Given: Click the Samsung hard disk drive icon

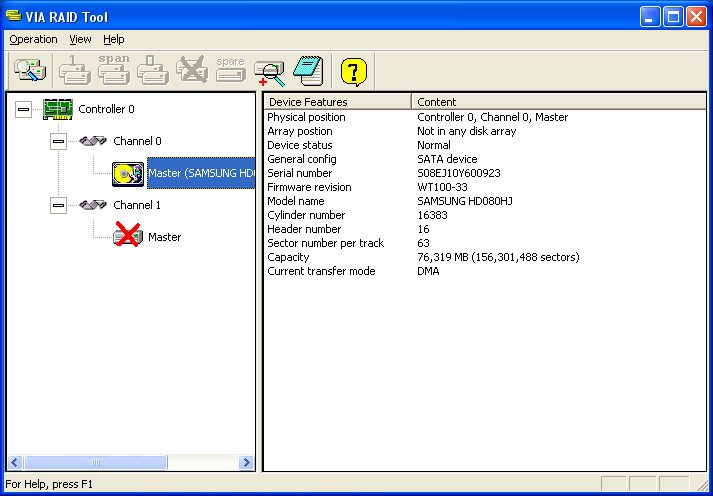Looking at the screenshot, I should (128, 174).
